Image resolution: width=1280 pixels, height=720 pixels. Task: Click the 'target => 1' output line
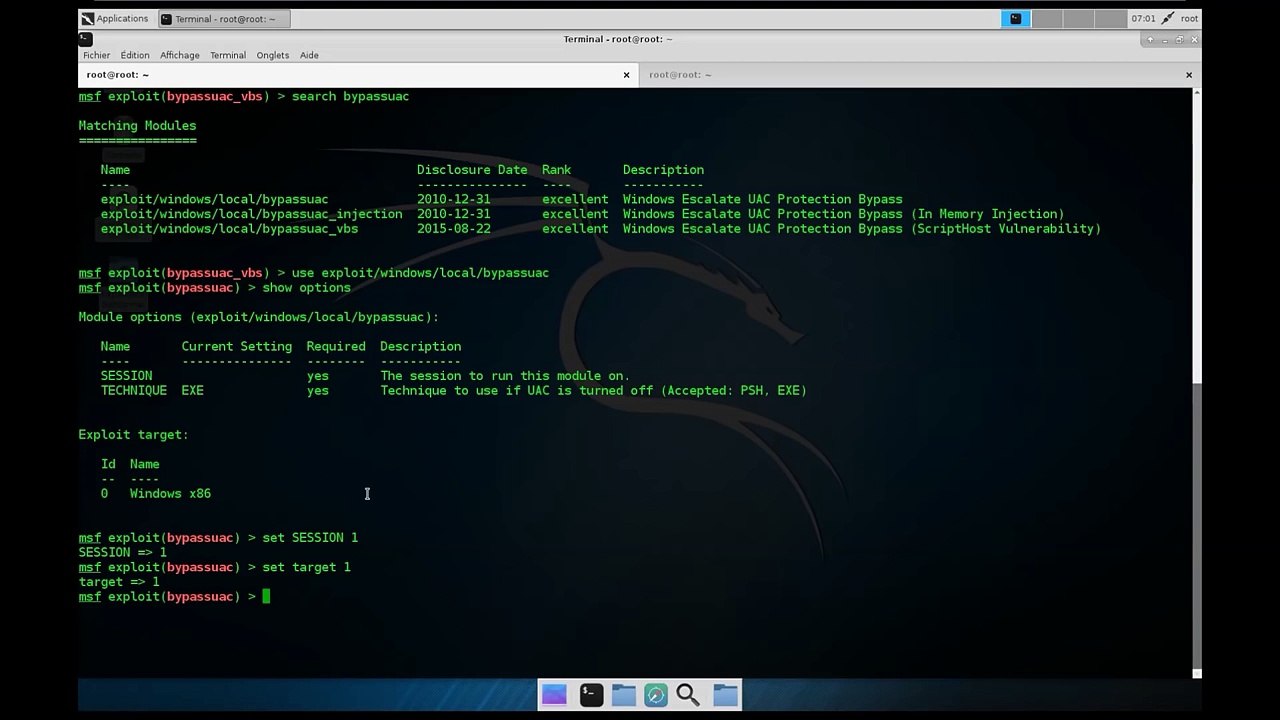click(119, 582)
